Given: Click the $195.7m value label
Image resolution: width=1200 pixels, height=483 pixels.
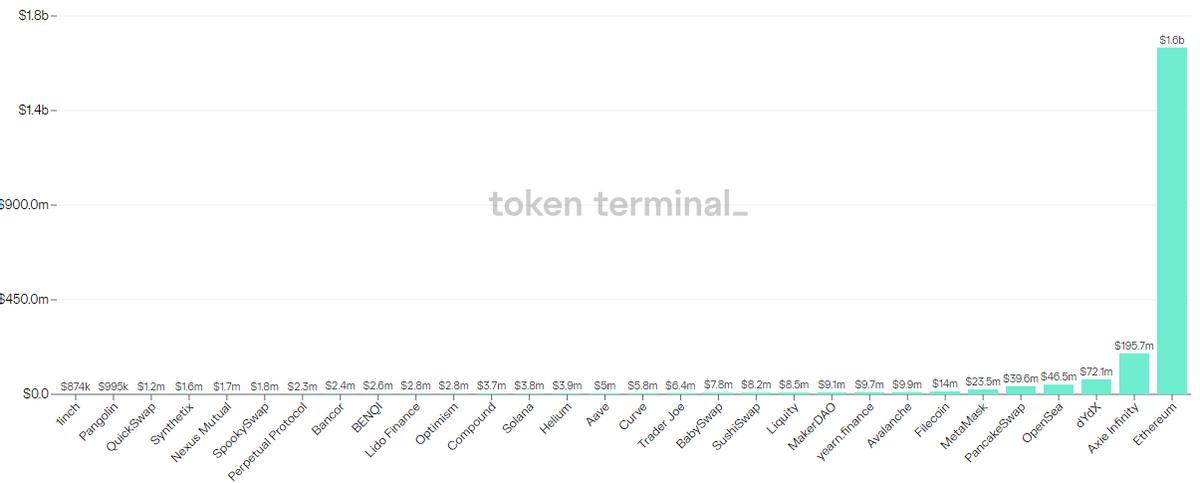Looking at the screenshot, I should click(x=1133, y=344).
